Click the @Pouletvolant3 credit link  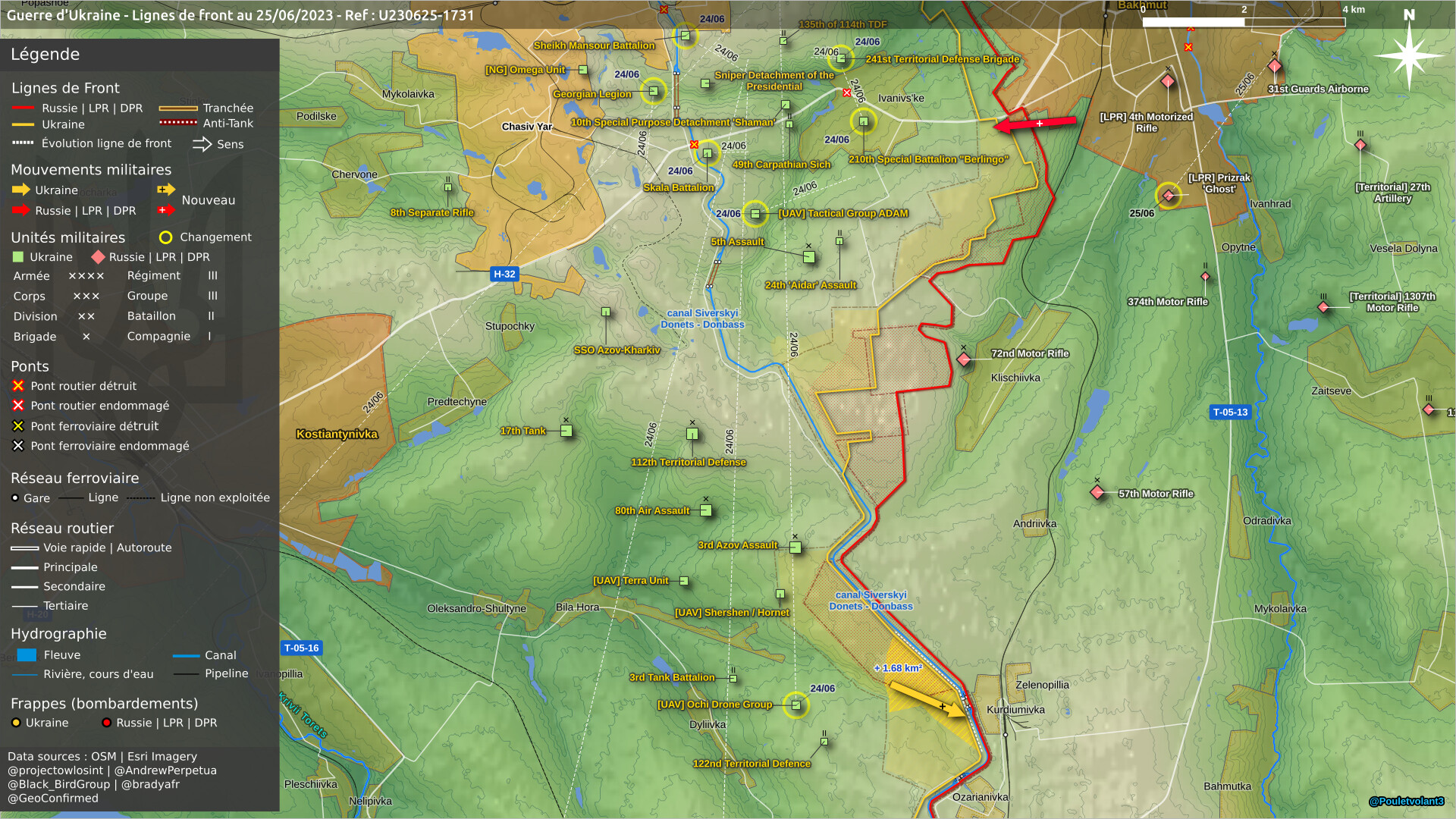1405,801
